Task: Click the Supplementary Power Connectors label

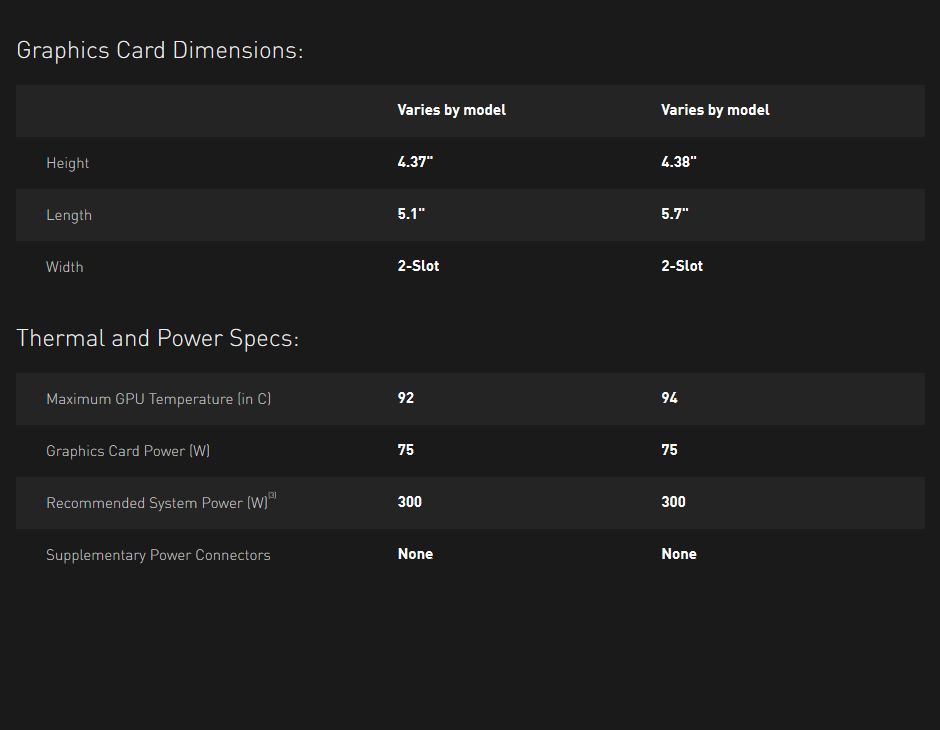Action: click(x=158, y=556)
